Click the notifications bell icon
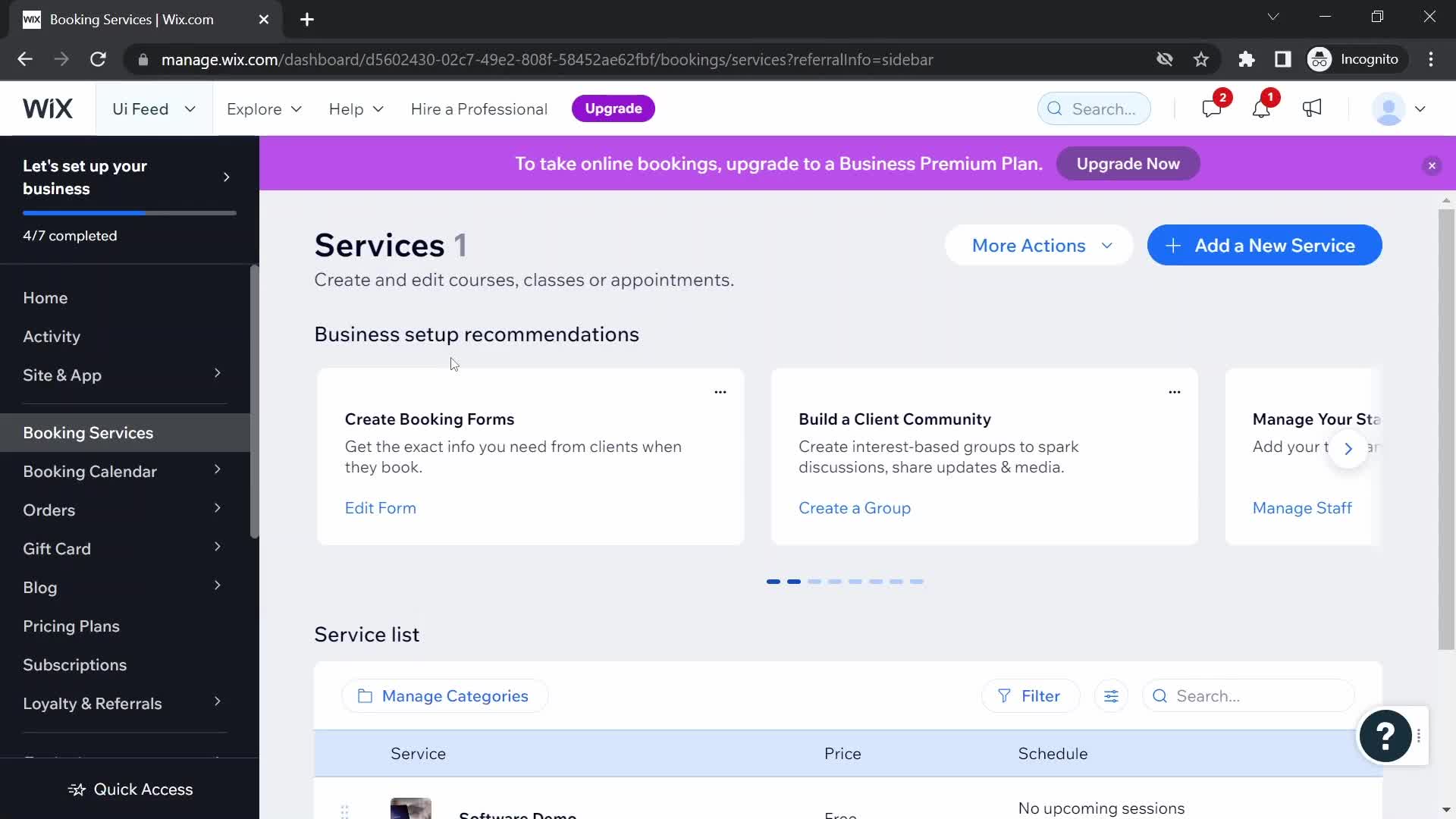Image resolution: width=1456 pixels, height=819 pixels. pos(1262,108)
